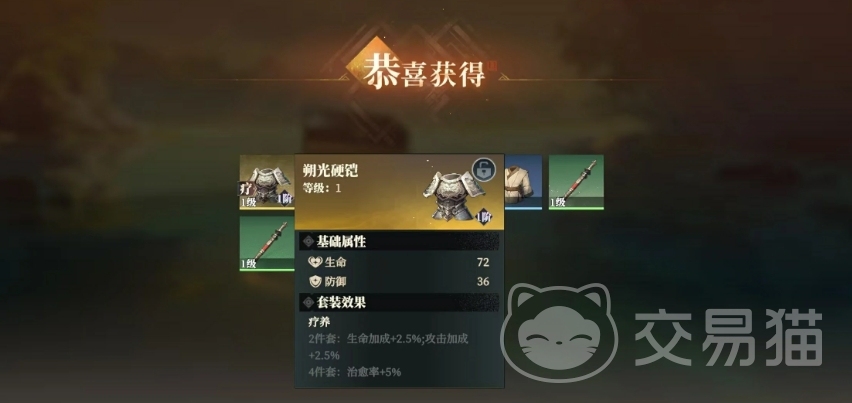The height and width of the screenshot is (403, 852).
Task: Click the 交易猫 cat logo
Action: coord(560,332)
